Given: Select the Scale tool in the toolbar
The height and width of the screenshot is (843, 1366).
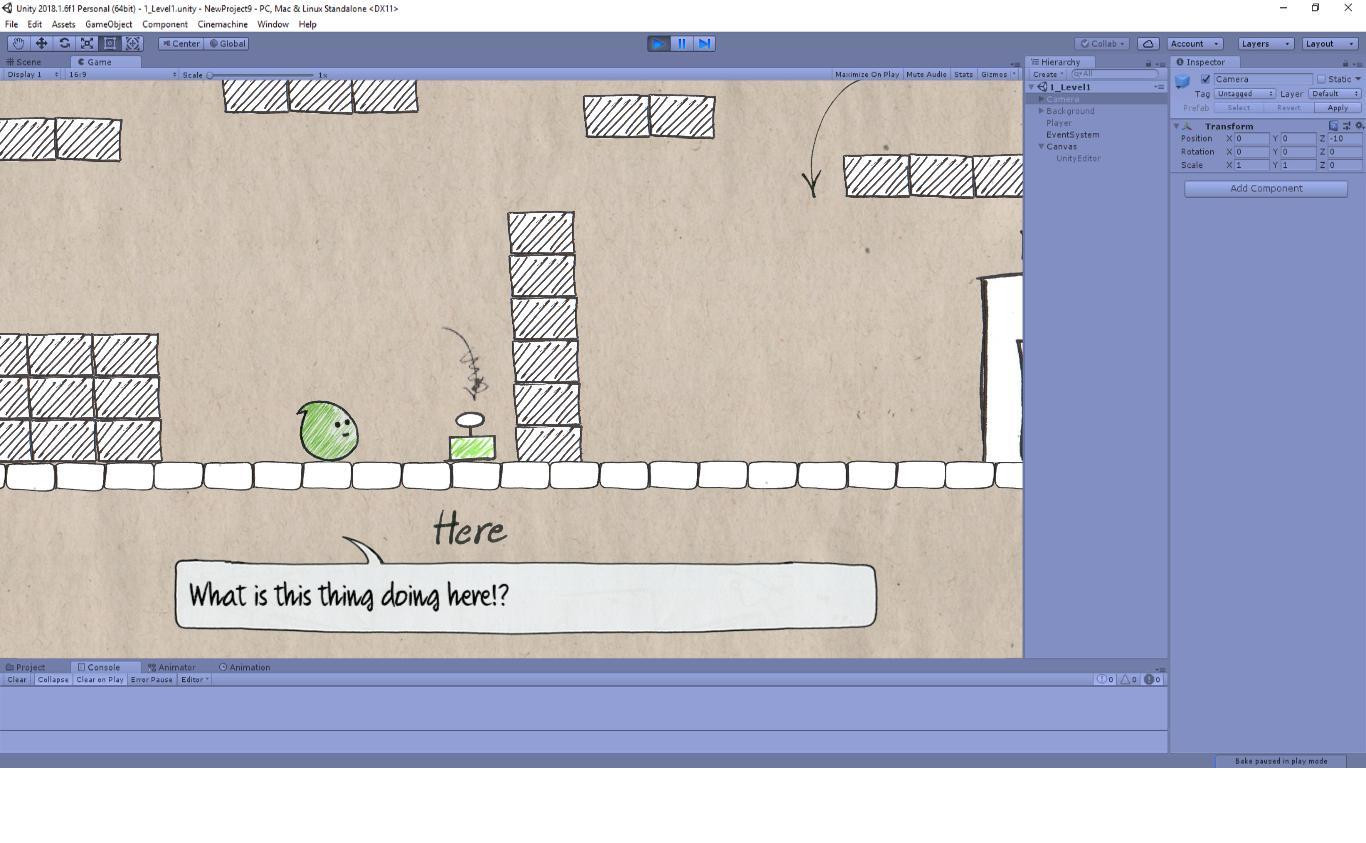Looking at the screenshot, I should click(x=87, y=43).
